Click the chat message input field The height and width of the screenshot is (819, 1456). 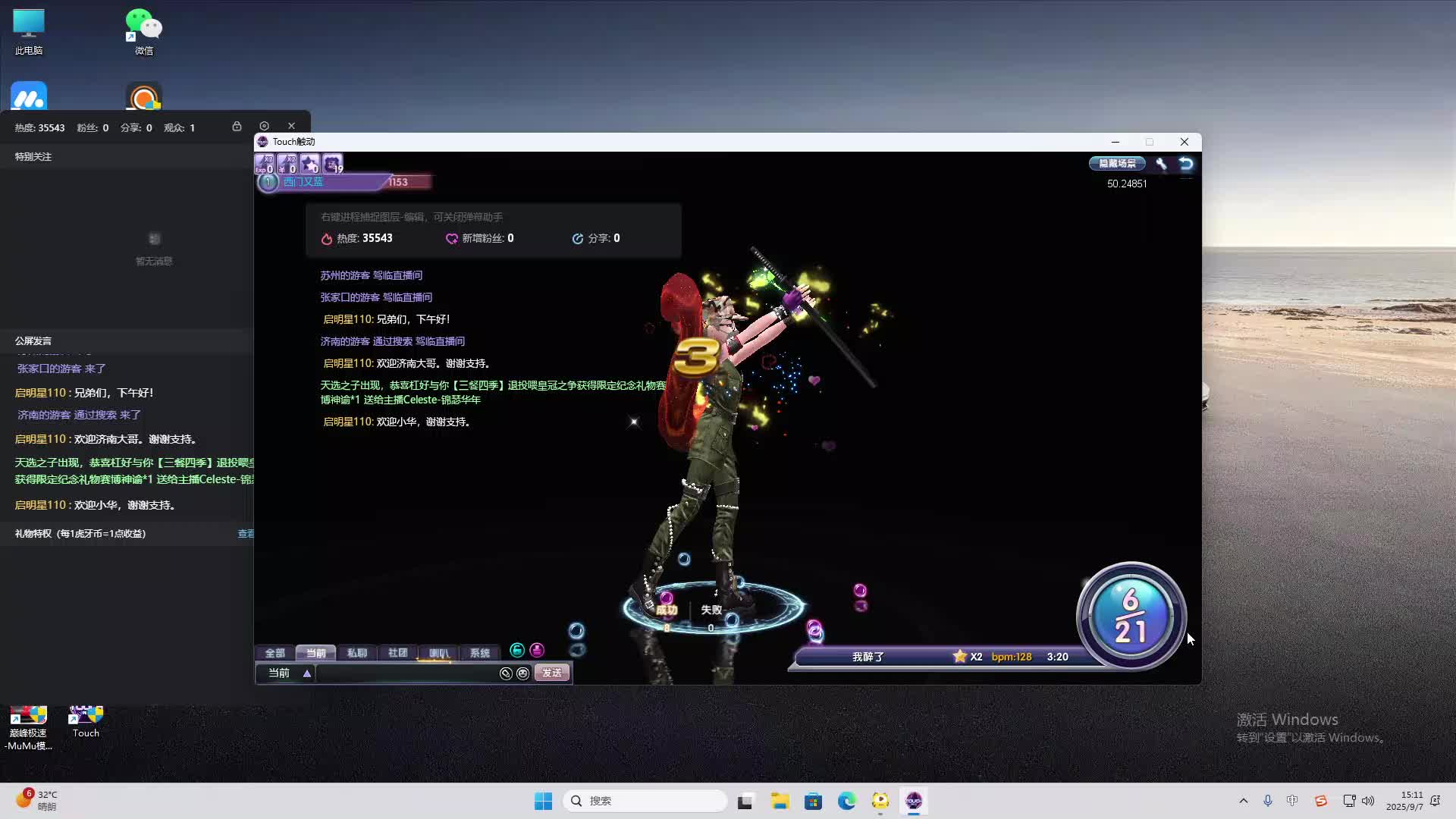[406, 673]
